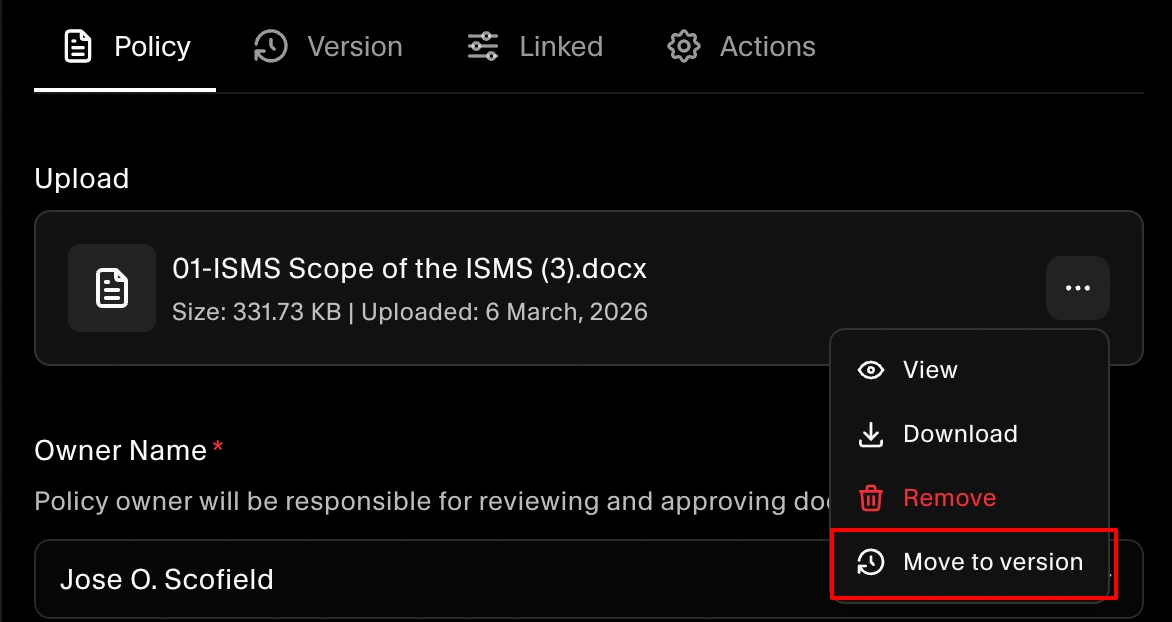Click the 01-ISMS Scope of the ISMS filename
Image resolution: width=1172 pixels, height=622 pixels.
(410, 269)
